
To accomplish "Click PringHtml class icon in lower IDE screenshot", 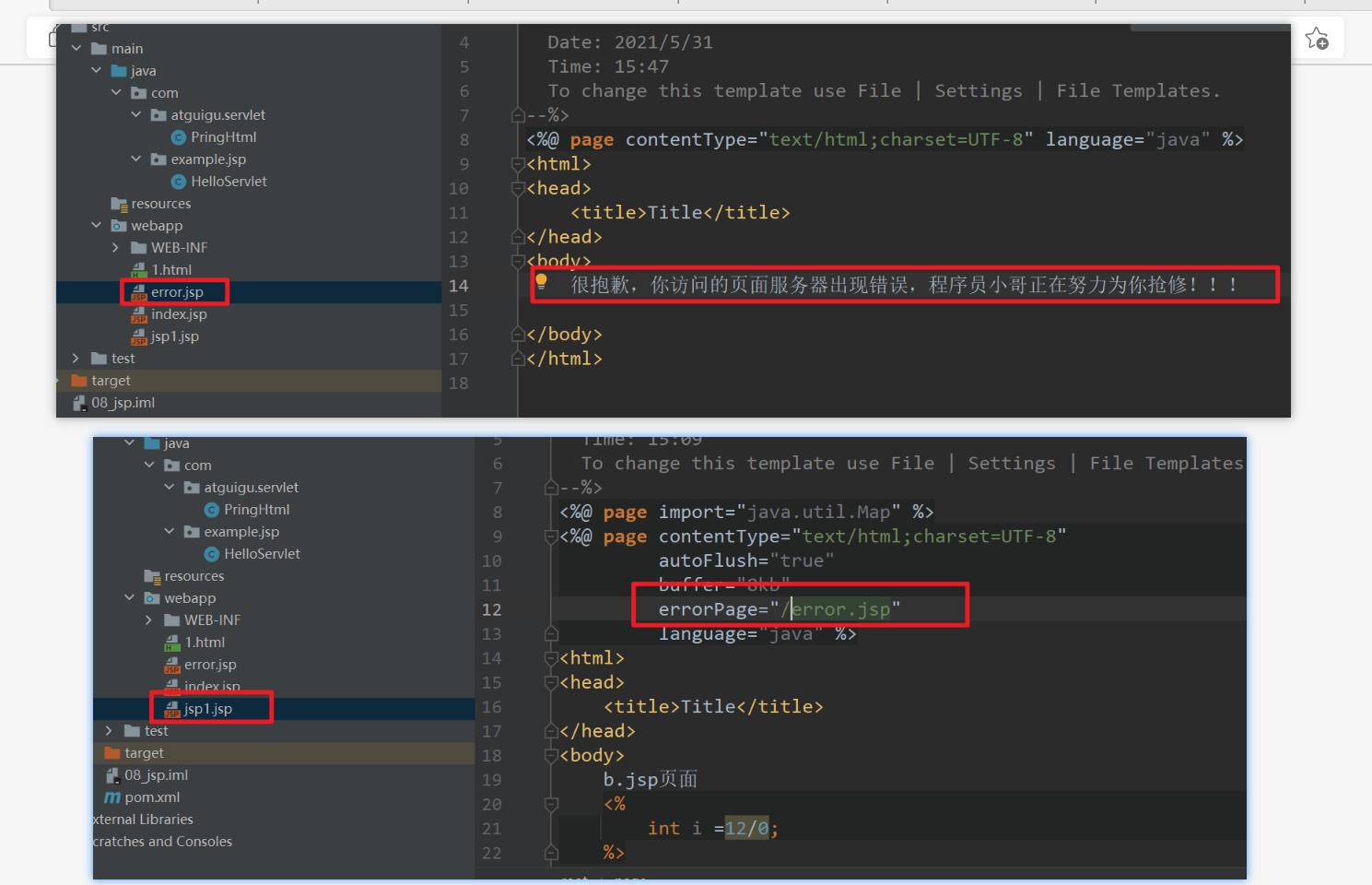I will 212,510.
